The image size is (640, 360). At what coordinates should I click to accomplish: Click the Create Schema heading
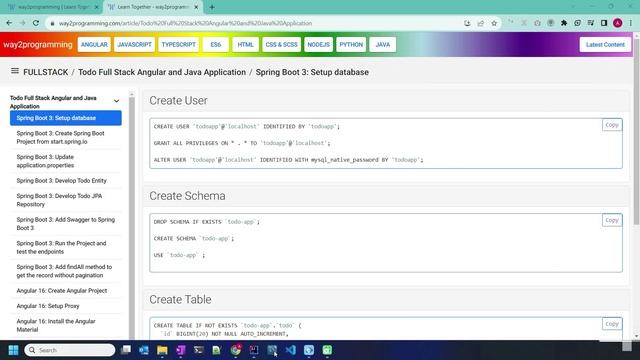[187, 196]
